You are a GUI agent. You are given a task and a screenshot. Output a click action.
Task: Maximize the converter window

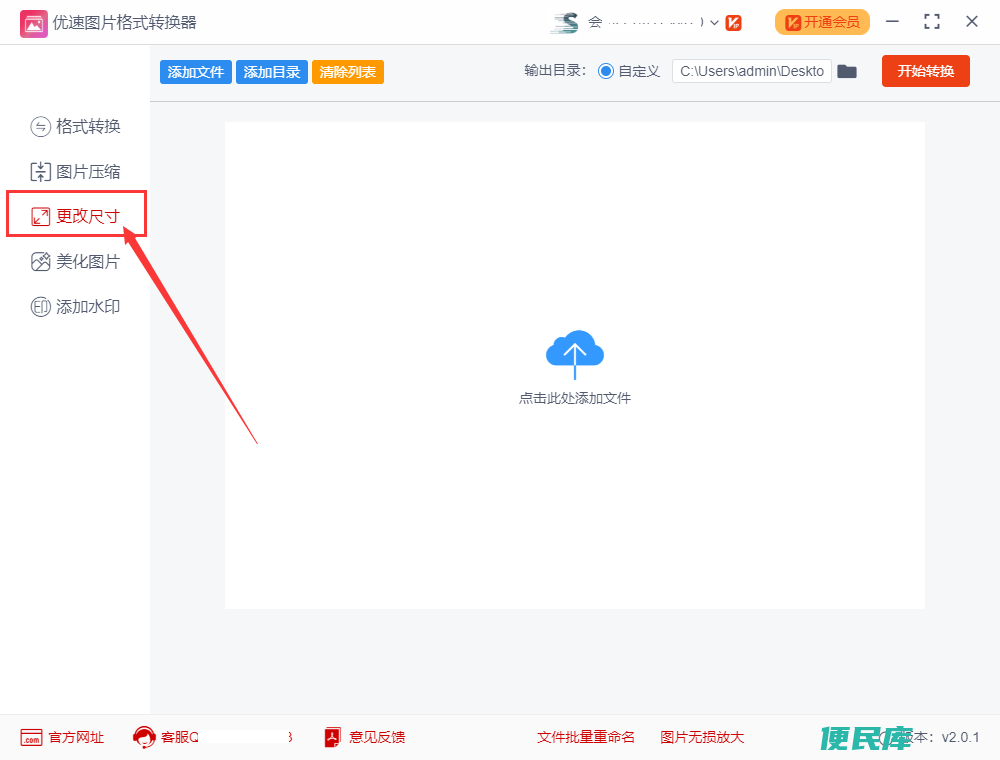click(932, 22)
